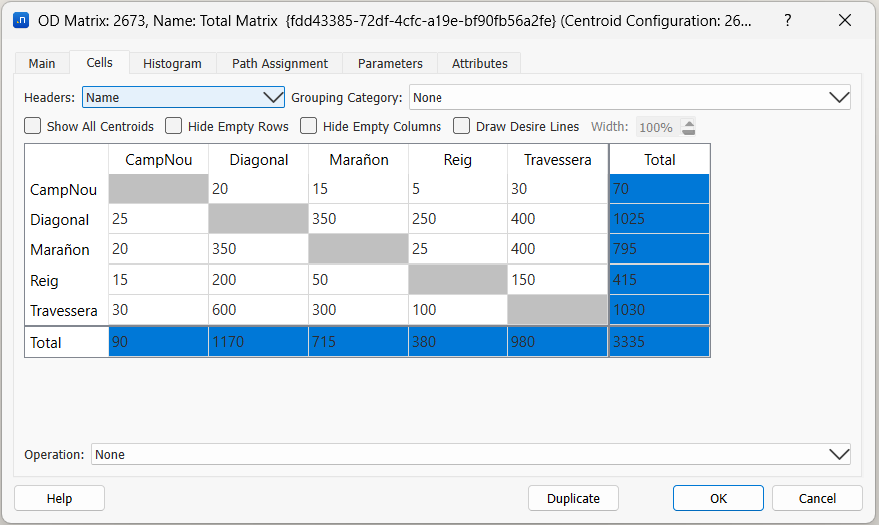Open the Headers dropdown list
This screenshot has height=525, width=879.
click(184, 97)
